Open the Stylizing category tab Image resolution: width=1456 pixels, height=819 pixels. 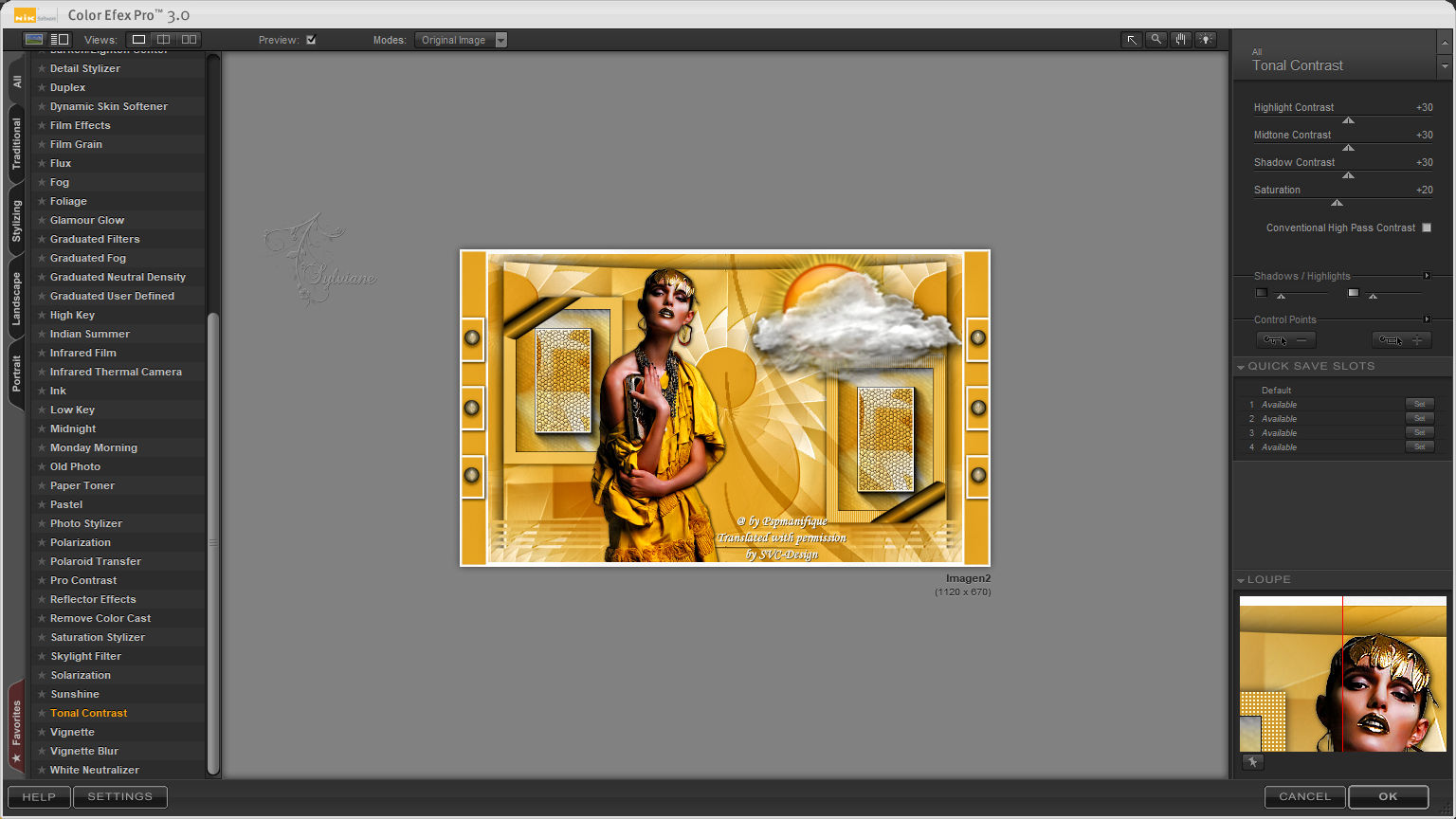pos(16,221)
